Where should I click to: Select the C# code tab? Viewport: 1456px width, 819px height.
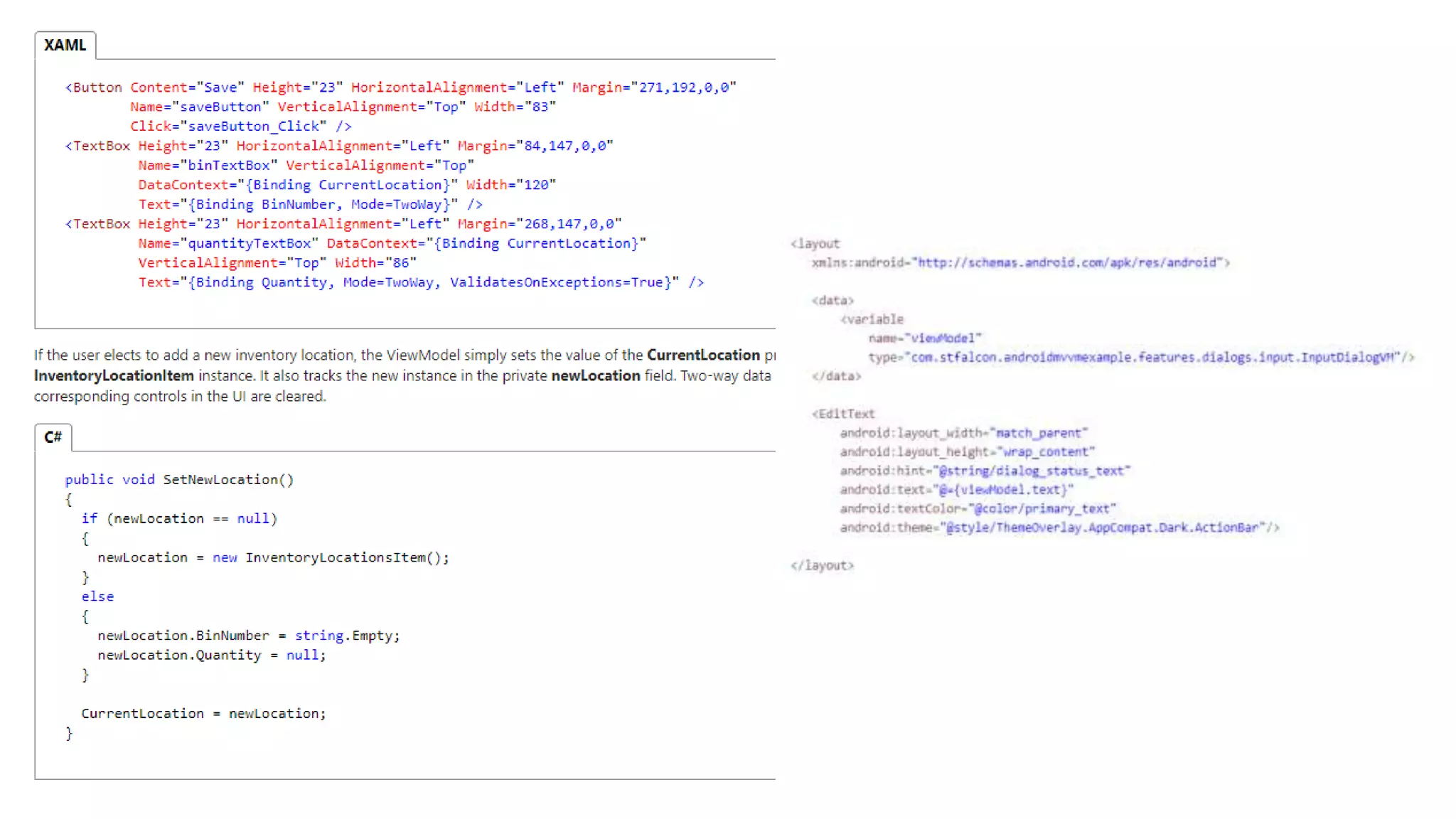click(53, 437)
